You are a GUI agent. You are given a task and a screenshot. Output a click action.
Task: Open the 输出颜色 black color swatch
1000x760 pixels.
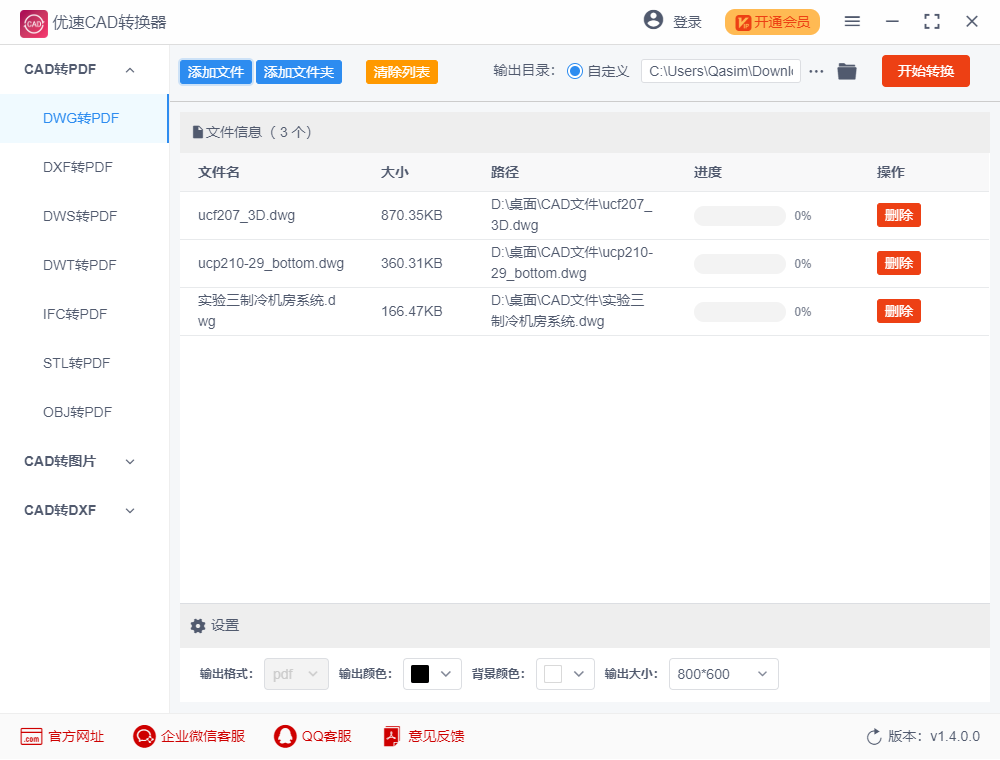pyautogui.click(x=432, y=674)
